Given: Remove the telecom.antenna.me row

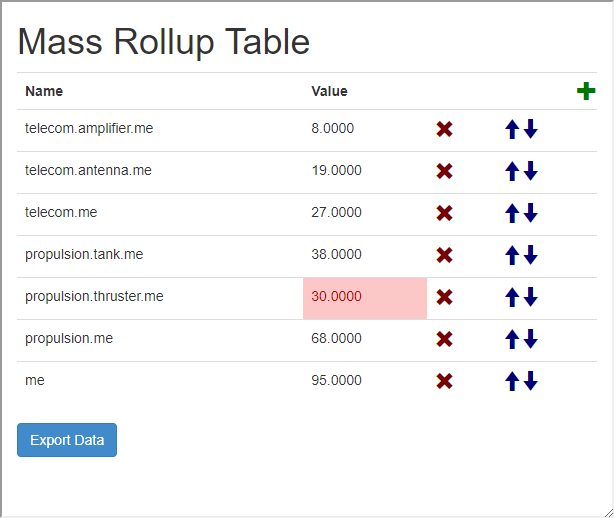Looking at the screenshot, I should click(x=445, y=171).
